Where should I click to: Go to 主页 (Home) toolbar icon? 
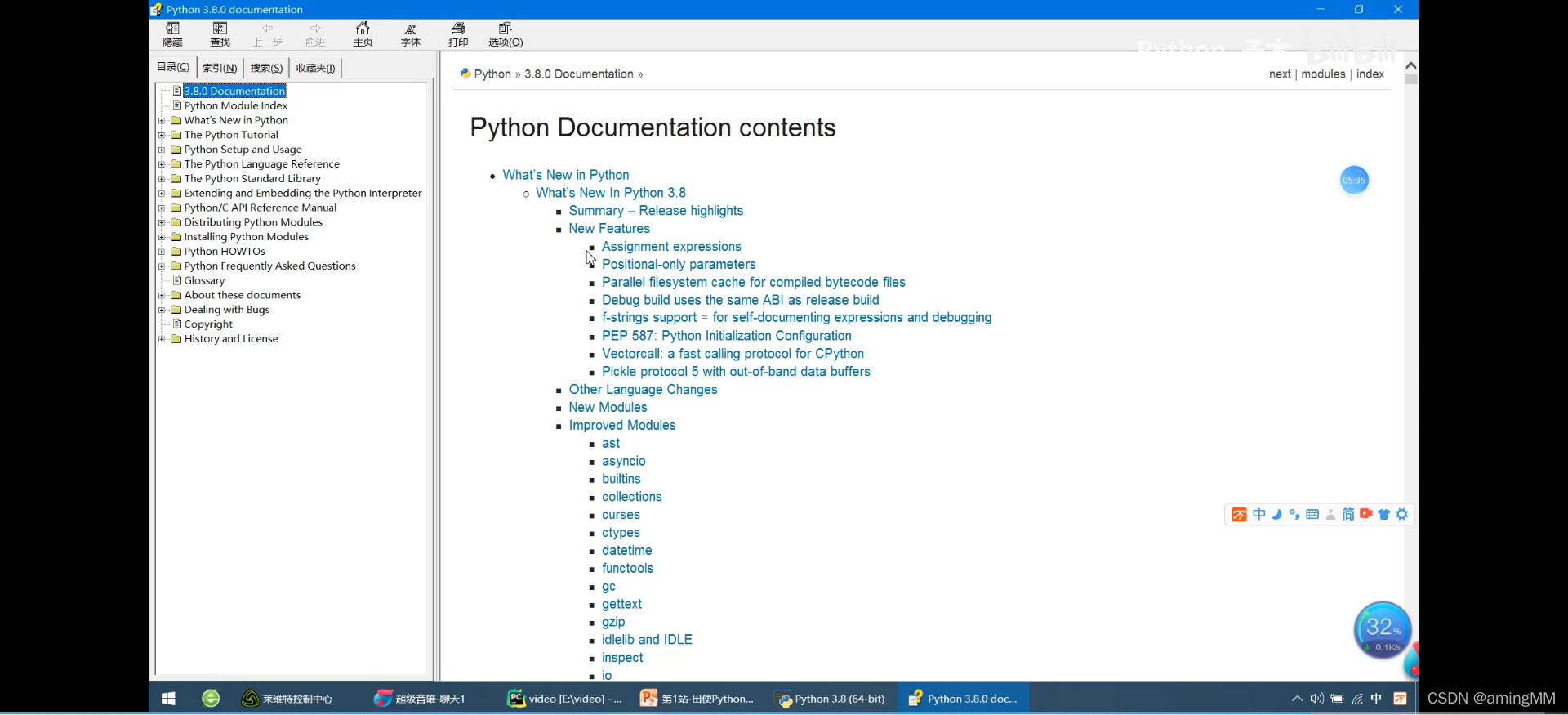coord(363,34)
